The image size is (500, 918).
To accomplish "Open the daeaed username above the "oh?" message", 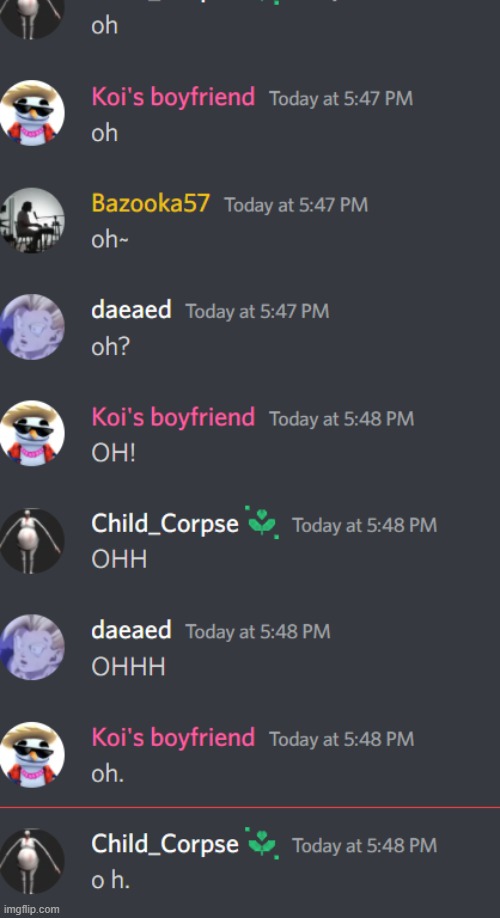I will (x=131, y=310).
